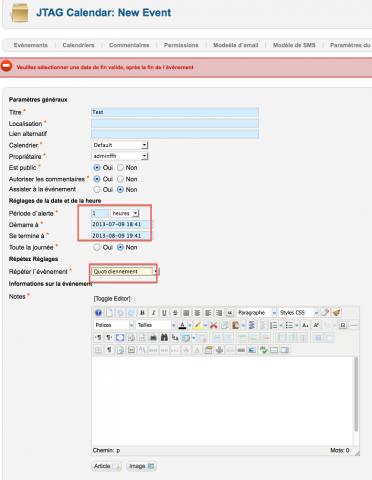Apply left alignment in editor
Image resolution: width=372 pixels, height=480 pixels.
(x=208, y=313)
